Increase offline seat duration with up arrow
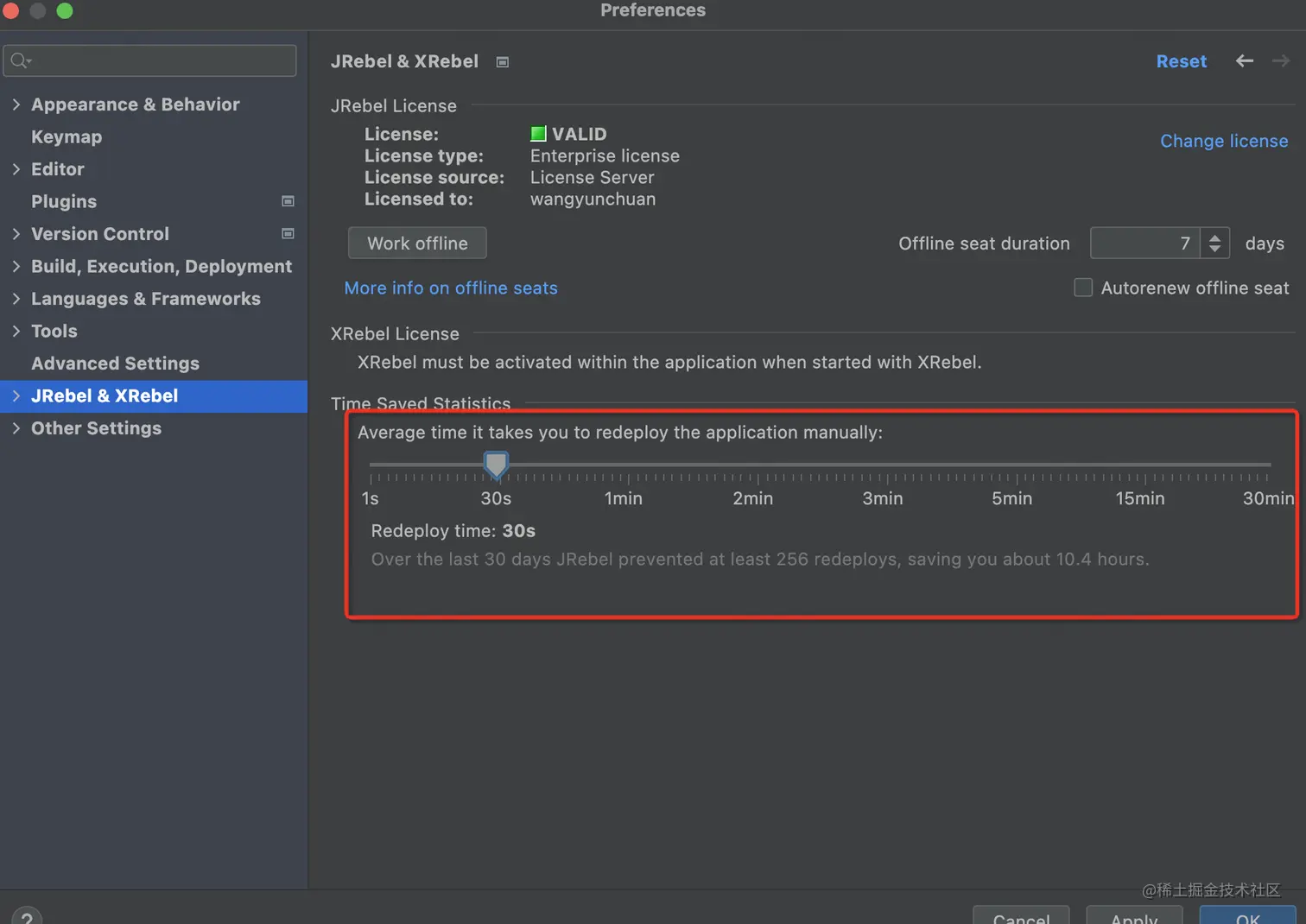Viewport: 1306px width, 924px height. point(1214,237)
